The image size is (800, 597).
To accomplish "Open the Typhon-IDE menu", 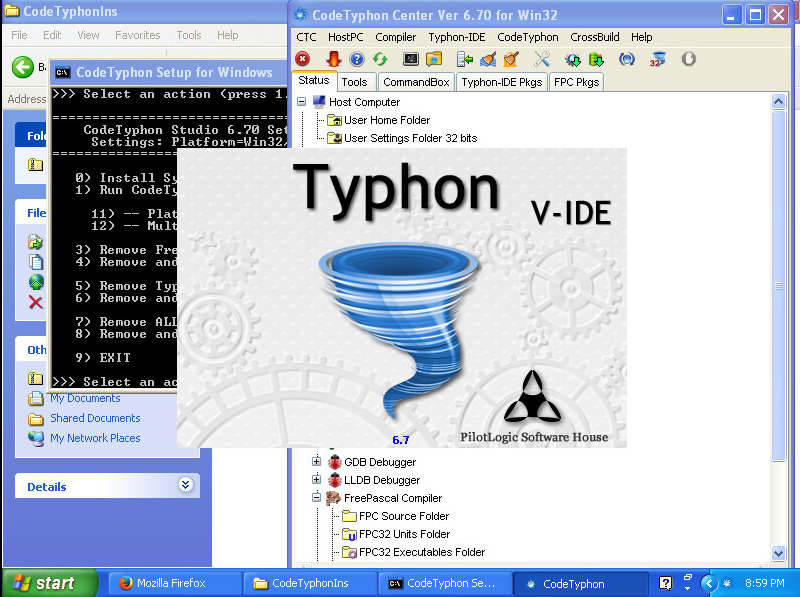I will [x=457, y=37].
